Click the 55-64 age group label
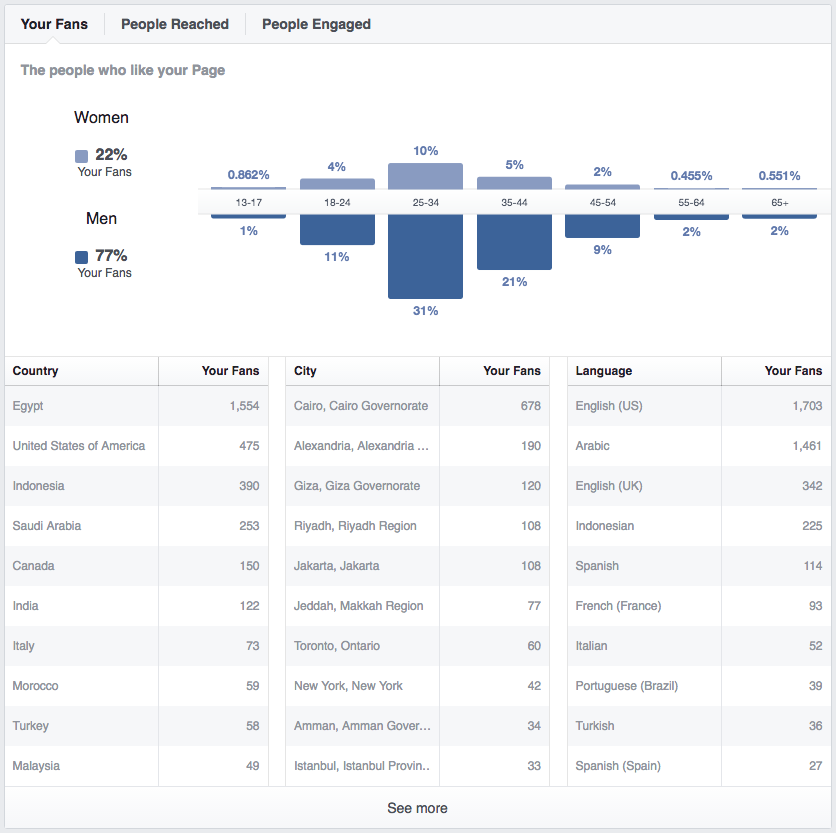836x833 pixels. coord(691,203)
